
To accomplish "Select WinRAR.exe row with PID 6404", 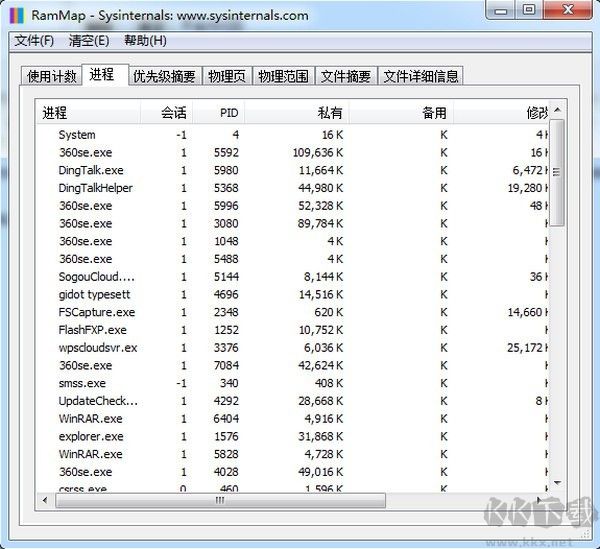I will coord(293,419).
